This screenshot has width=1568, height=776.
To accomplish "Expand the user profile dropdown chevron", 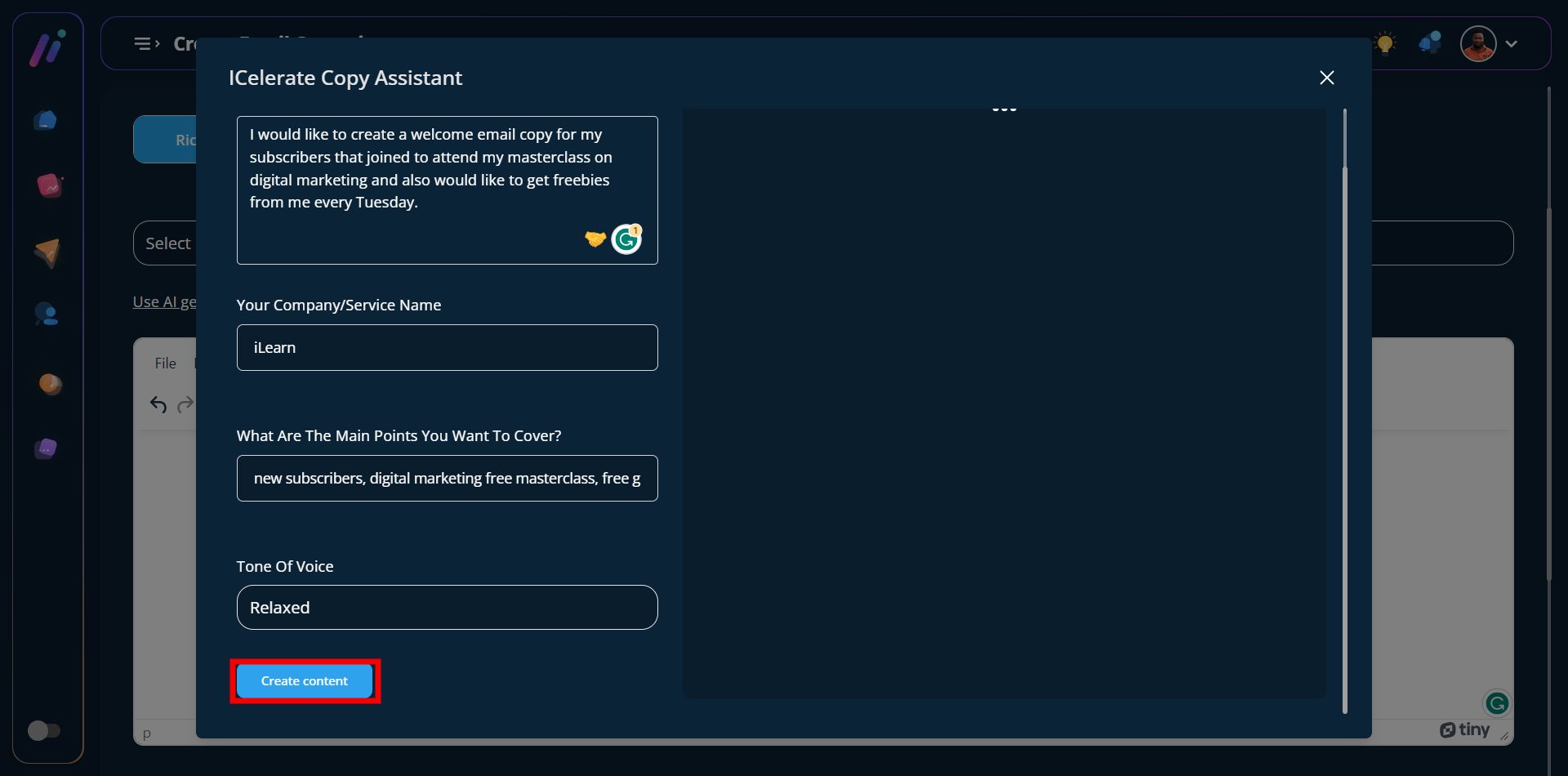I will (1512, 44).
